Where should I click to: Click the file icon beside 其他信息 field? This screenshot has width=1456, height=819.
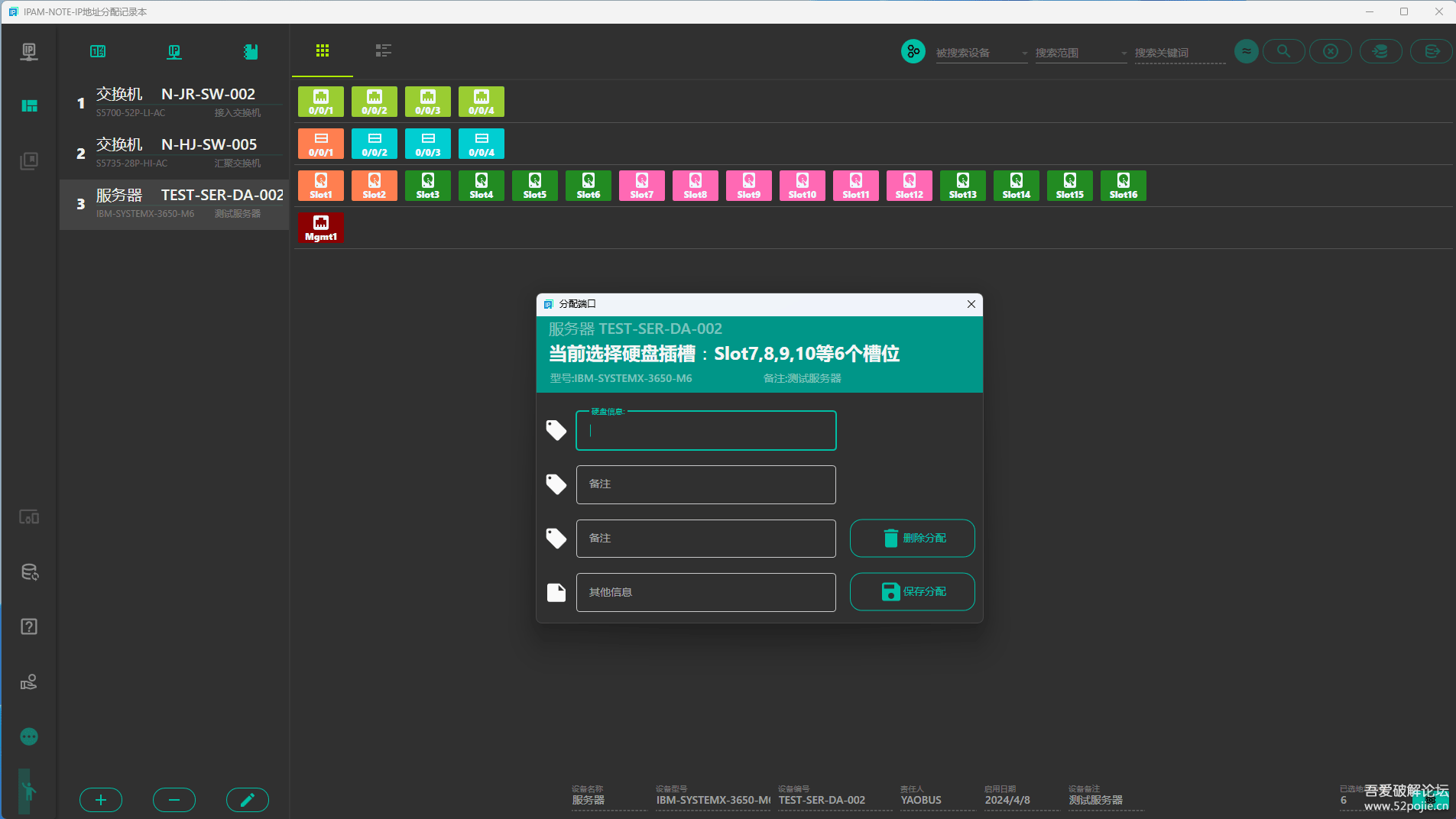(556, 592)
